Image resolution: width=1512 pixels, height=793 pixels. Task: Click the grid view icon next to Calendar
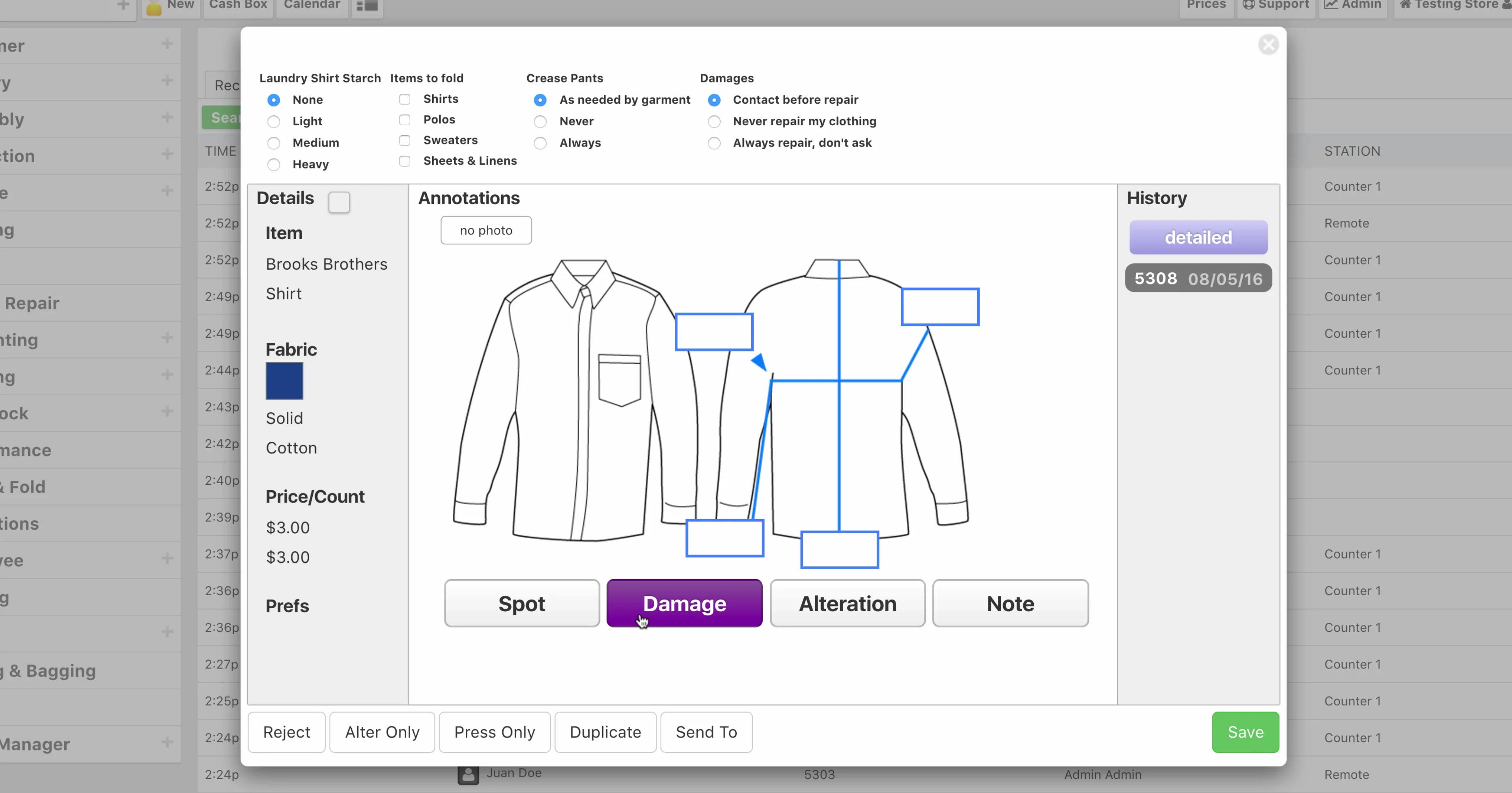(x=368, y=6)
